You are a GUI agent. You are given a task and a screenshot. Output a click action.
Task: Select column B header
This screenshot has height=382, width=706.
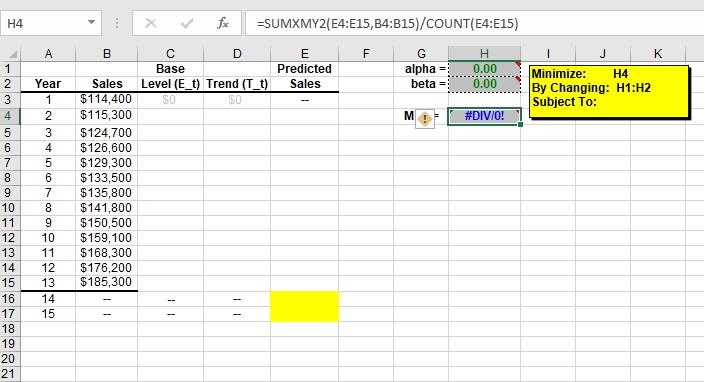[107, 54]
